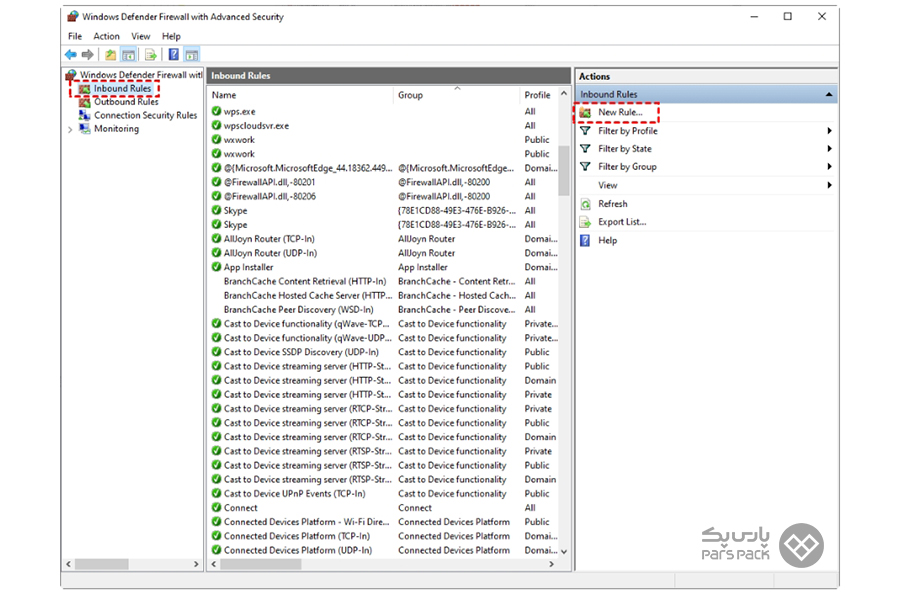Click Help in the Actions pane
Screen dimensions: 900x600
pyautogui.click(x=607, y=241)
